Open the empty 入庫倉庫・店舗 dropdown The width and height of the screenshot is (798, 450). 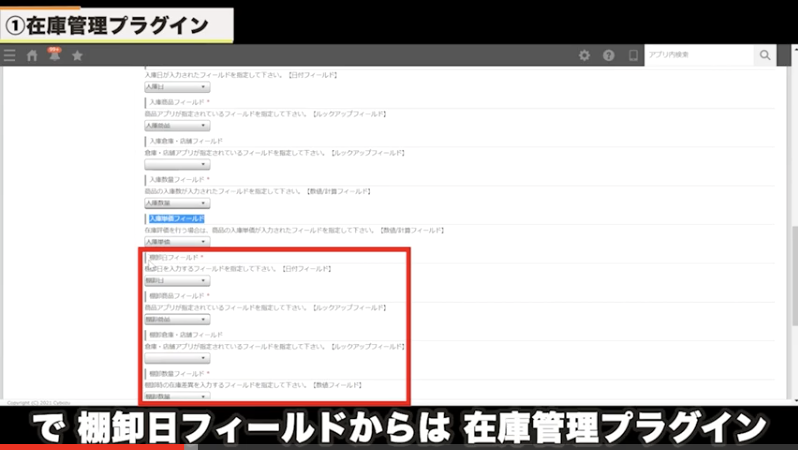tap(177, 165)
